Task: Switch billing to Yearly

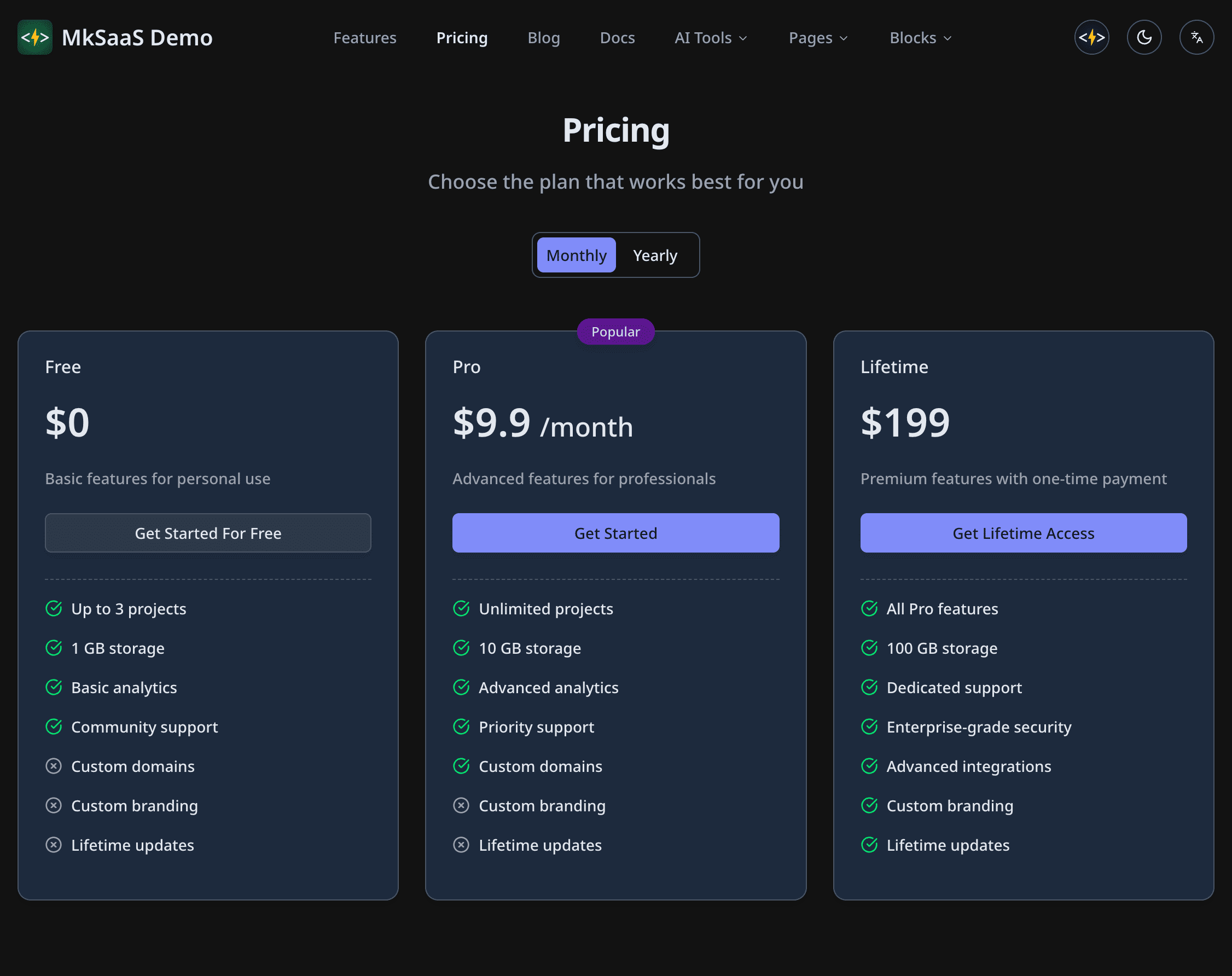Action: [655, 255]
